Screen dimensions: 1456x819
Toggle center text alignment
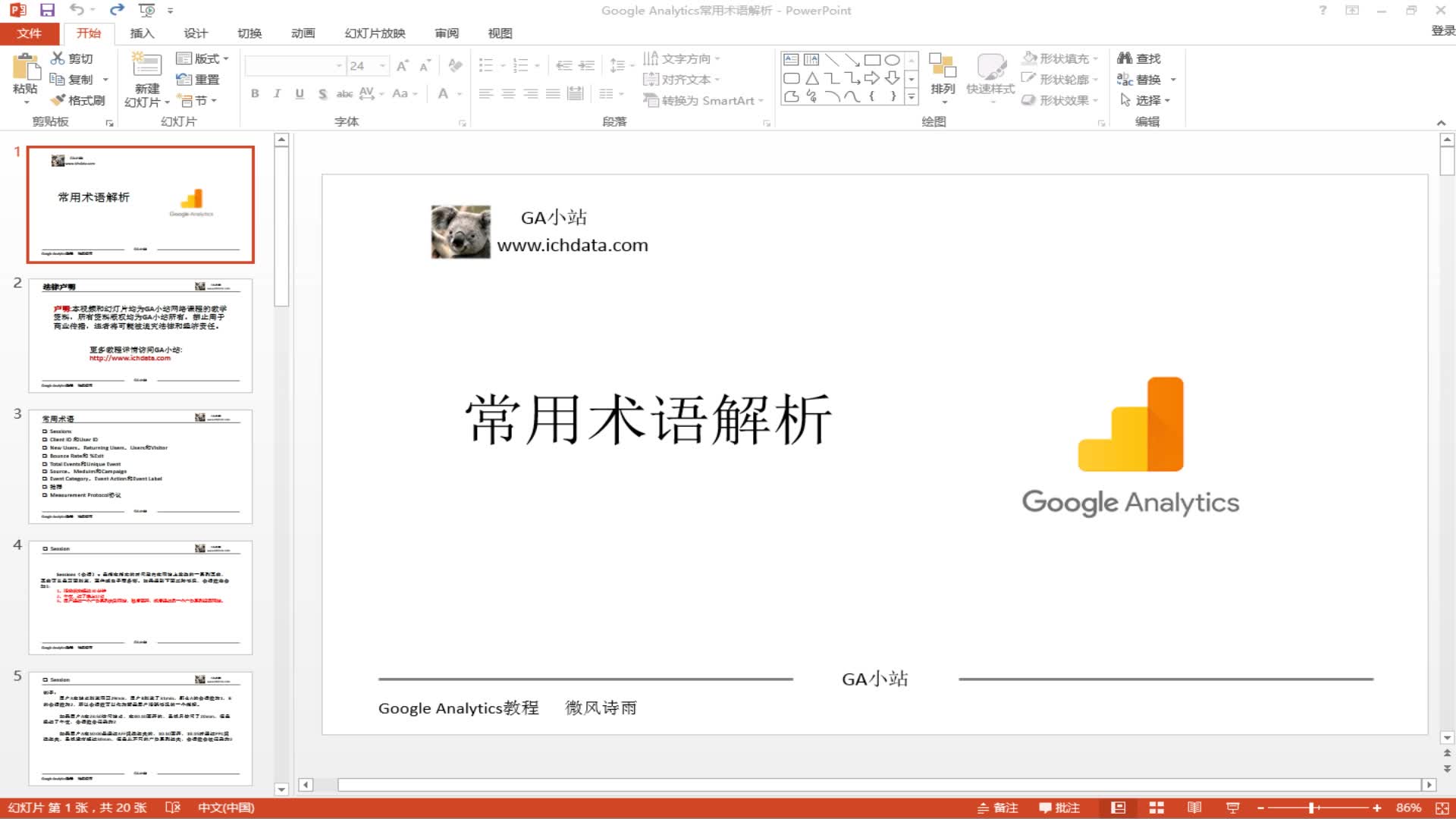coord(509,93)
